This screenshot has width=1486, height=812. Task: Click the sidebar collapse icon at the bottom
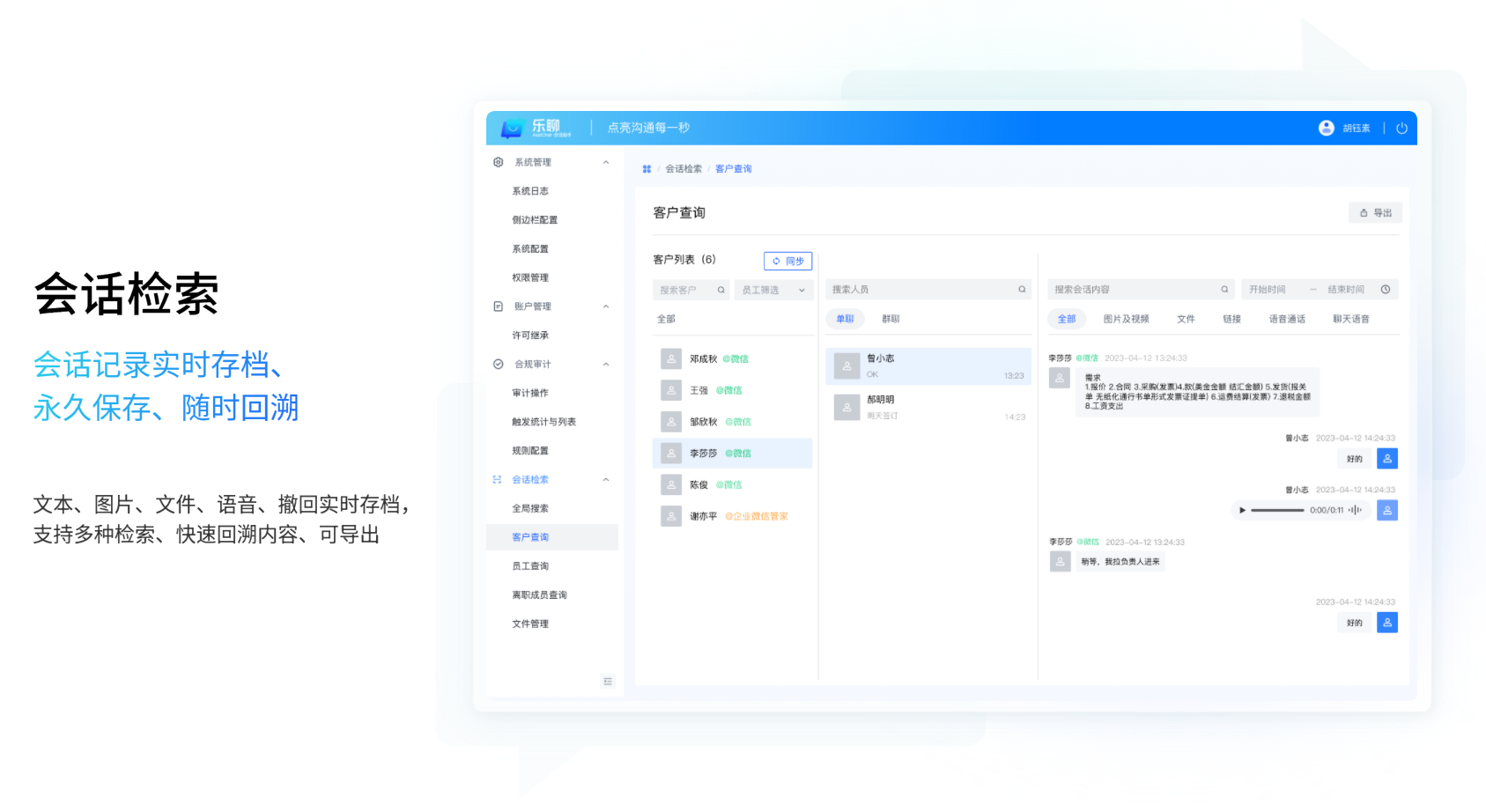(608, 681)
